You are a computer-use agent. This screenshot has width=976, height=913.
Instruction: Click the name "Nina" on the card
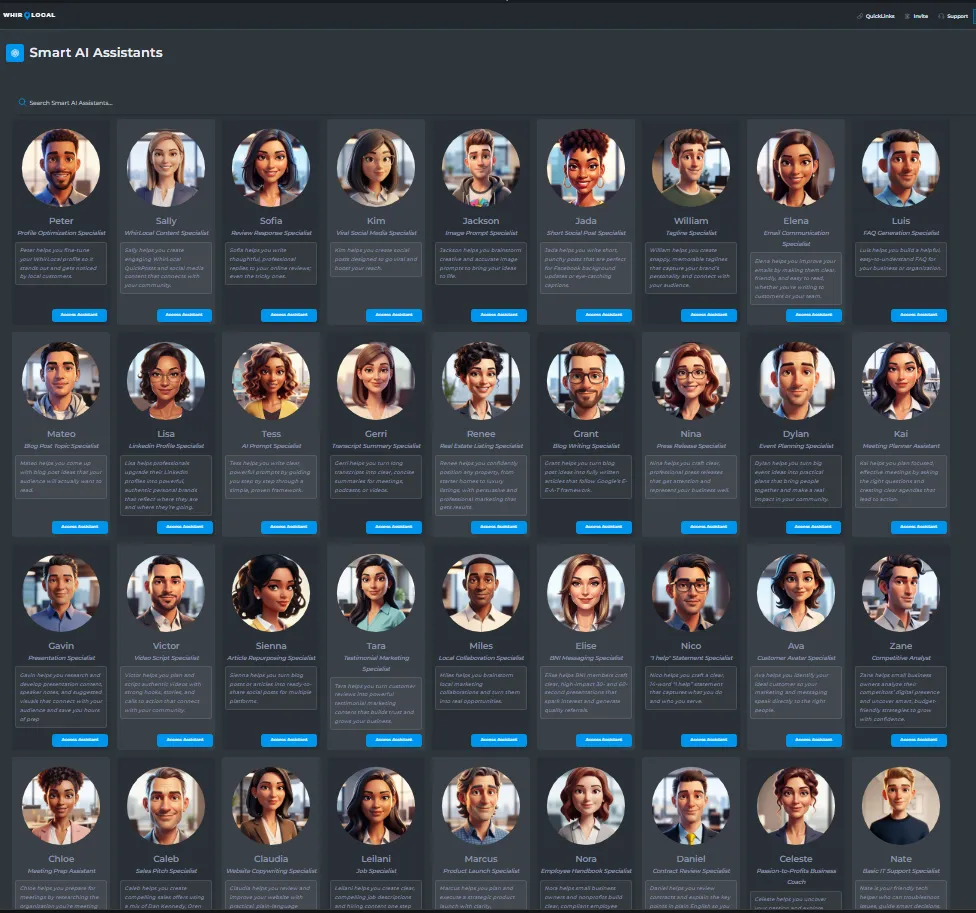click(691, 434)
